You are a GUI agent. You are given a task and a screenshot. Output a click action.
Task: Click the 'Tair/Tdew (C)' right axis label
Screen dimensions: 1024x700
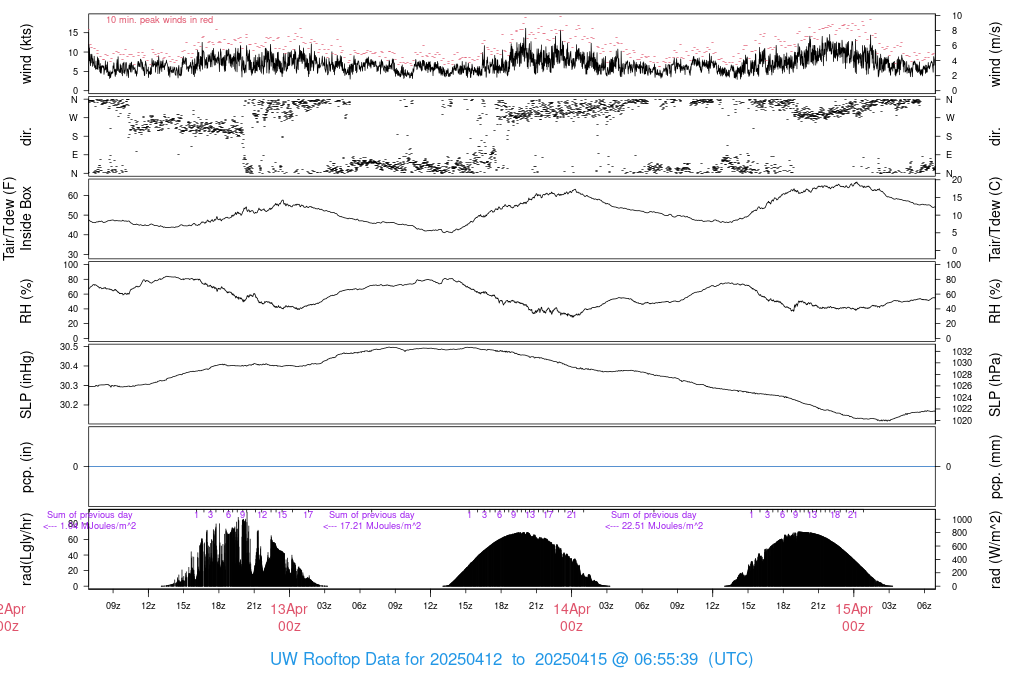coord(995,219)
